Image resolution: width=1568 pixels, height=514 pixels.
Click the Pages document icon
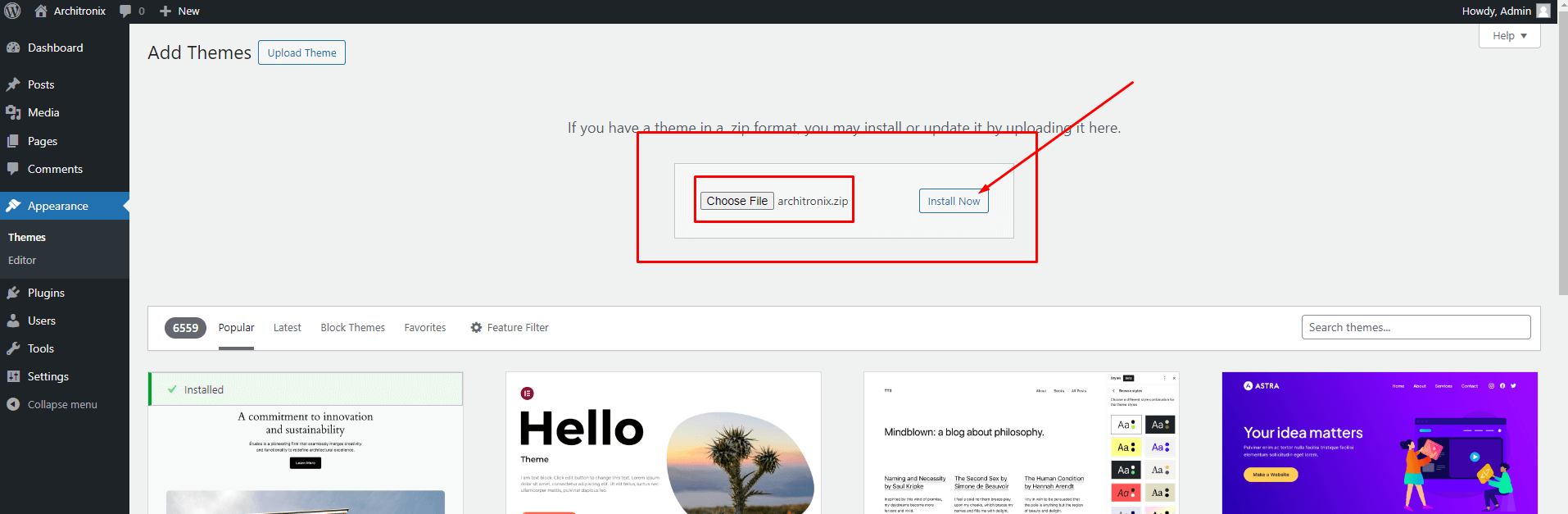click(x=13, y=141)
